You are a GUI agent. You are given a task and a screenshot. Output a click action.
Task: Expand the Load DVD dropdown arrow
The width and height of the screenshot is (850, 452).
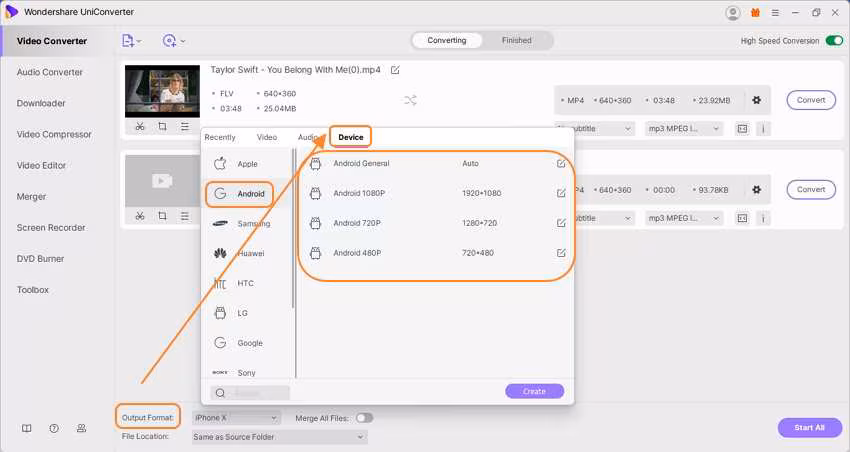coord(183,41)
